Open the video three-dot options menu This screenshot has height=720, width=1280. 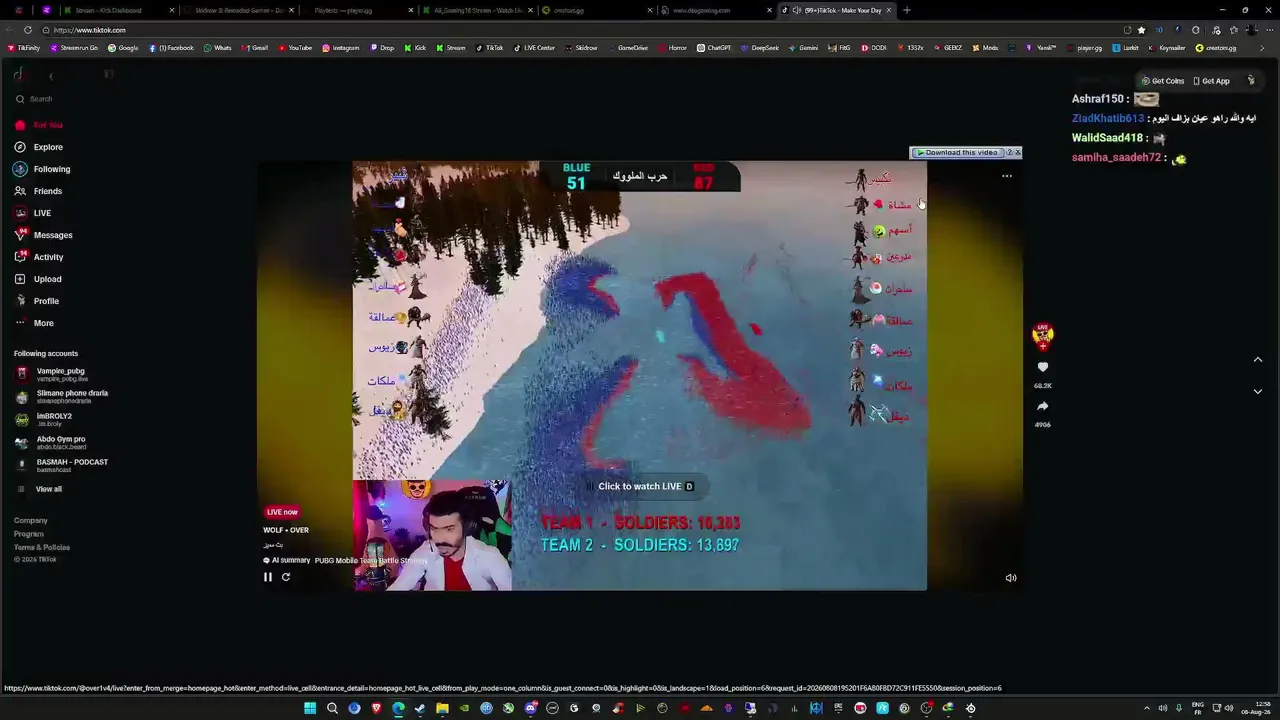(1007, 176)
